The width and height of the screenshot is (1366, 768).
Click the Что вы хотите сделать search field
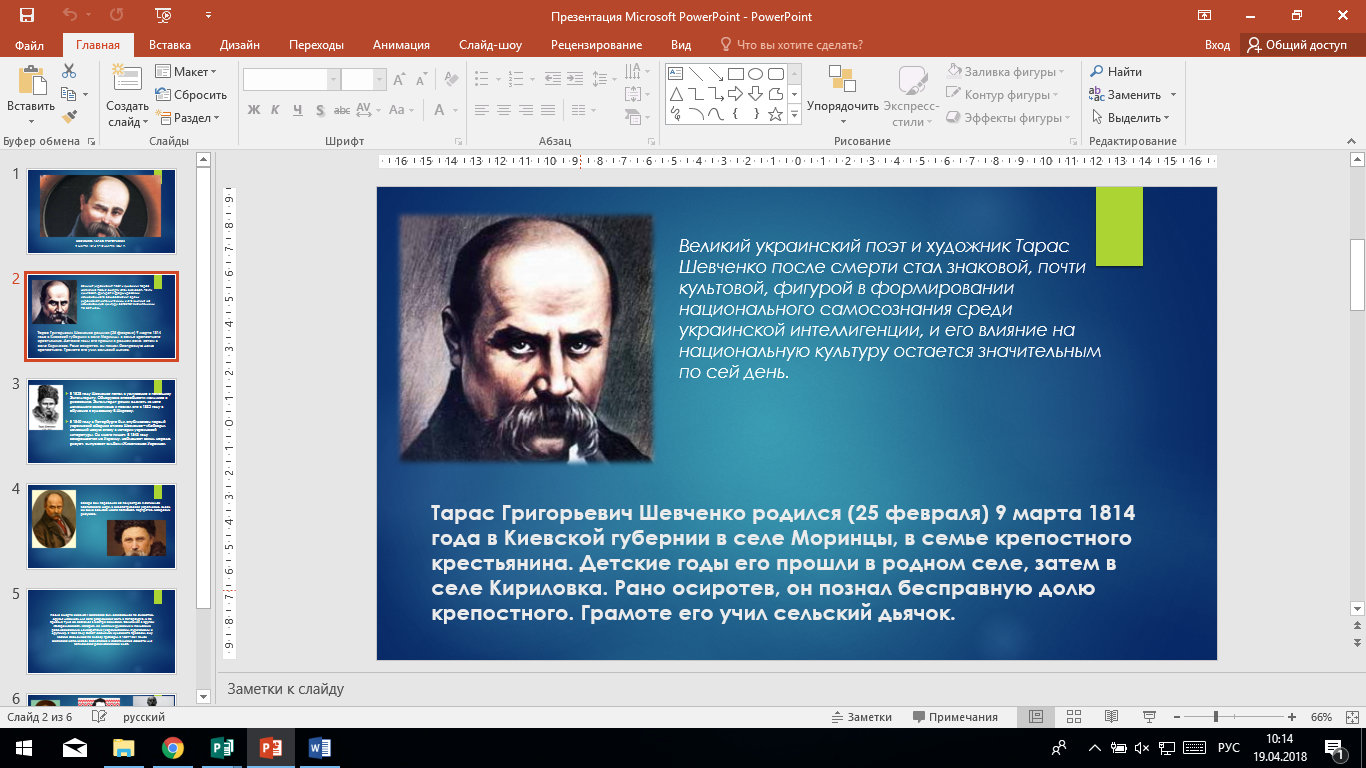[790, 45]
